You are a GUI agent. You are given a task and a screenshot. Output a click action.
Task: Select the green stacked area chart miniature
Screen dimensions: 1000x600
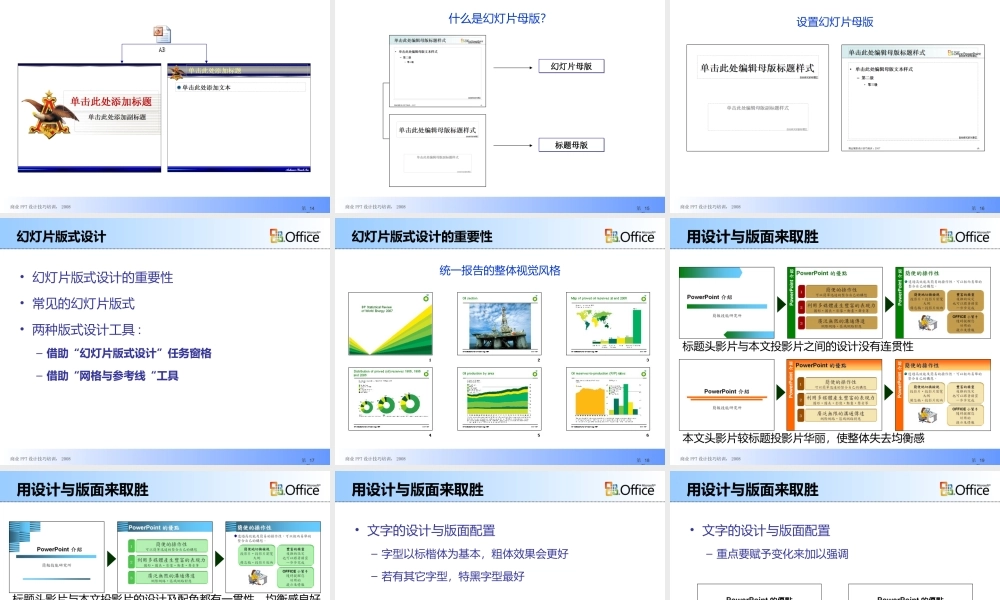click(x=499, y=399)
